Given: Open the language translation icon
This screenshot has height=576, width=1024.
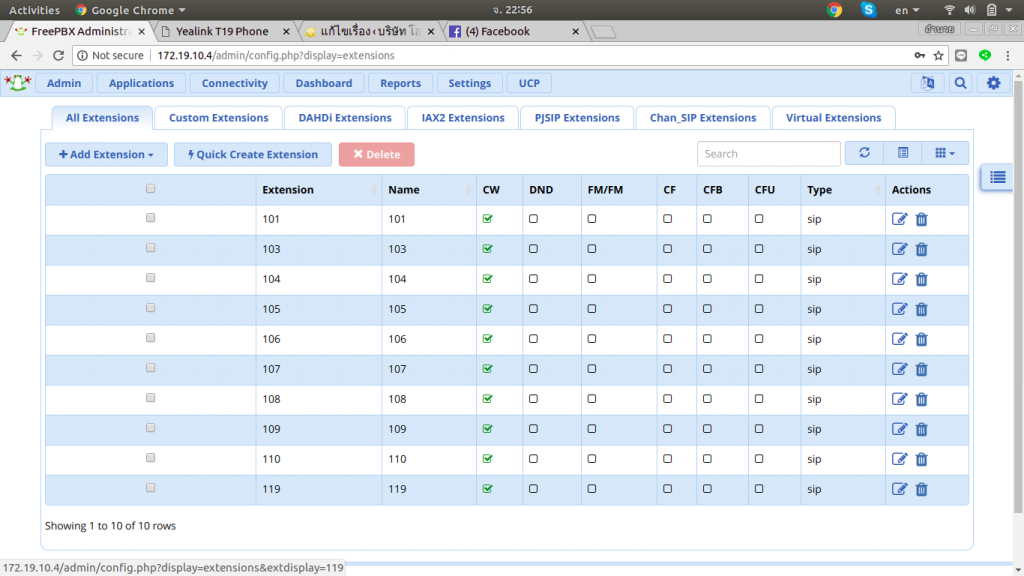Looking at the screenshot, I should [x=927, y=83].
